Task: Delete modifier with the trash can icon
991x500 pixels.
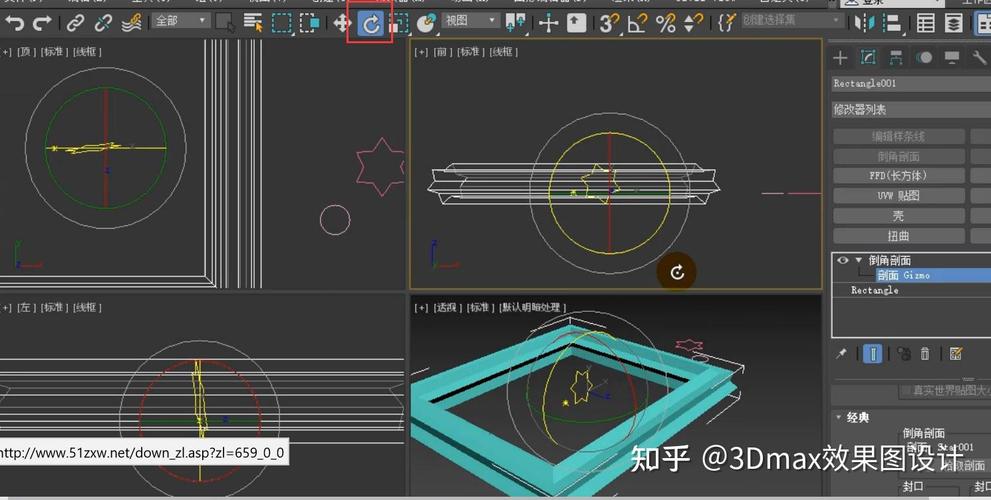Action: tap(925, 353)
